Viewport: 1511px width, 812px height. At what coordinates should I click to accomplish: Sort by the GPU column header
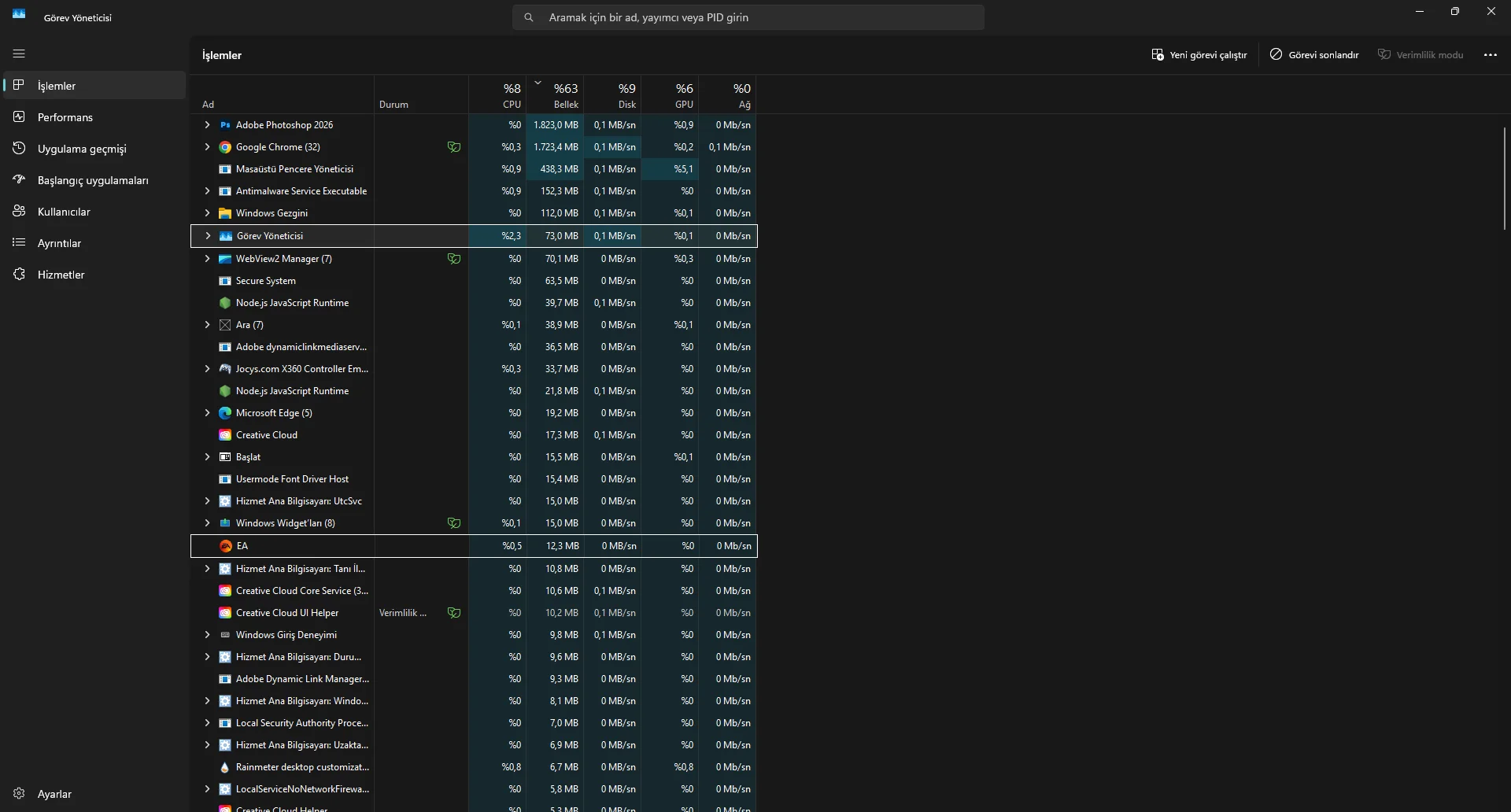[x=670, y=94]
